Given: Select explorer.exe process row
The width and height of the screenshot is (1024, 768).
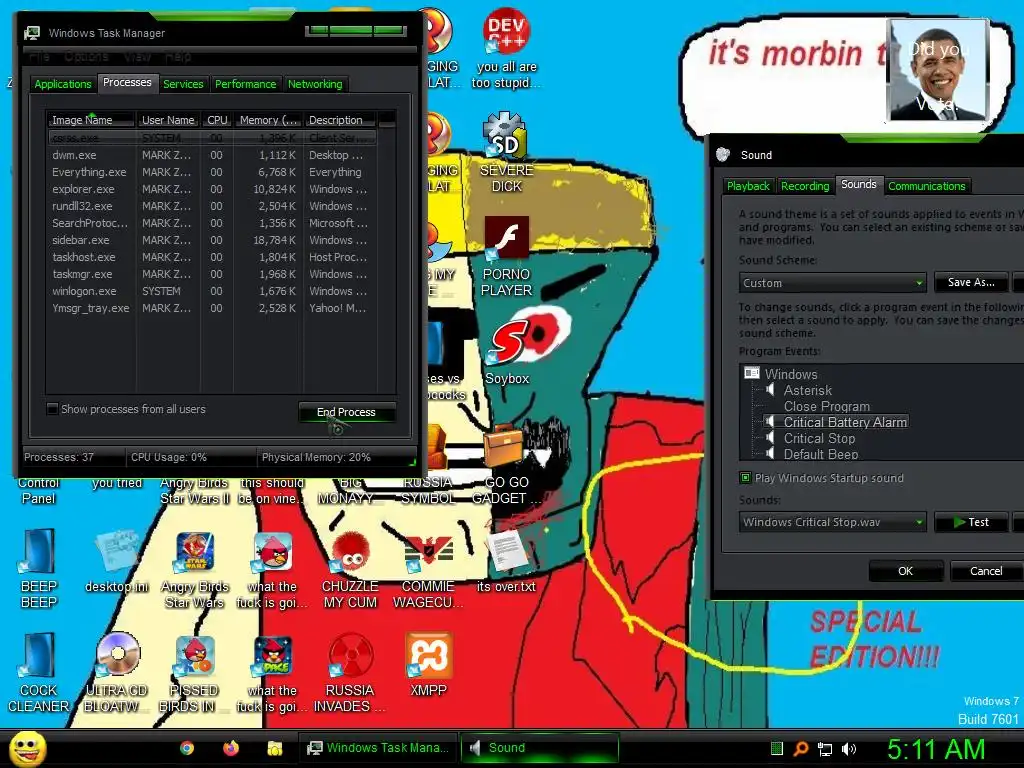Looking at the screenshot, I should [x=212, y=189].
